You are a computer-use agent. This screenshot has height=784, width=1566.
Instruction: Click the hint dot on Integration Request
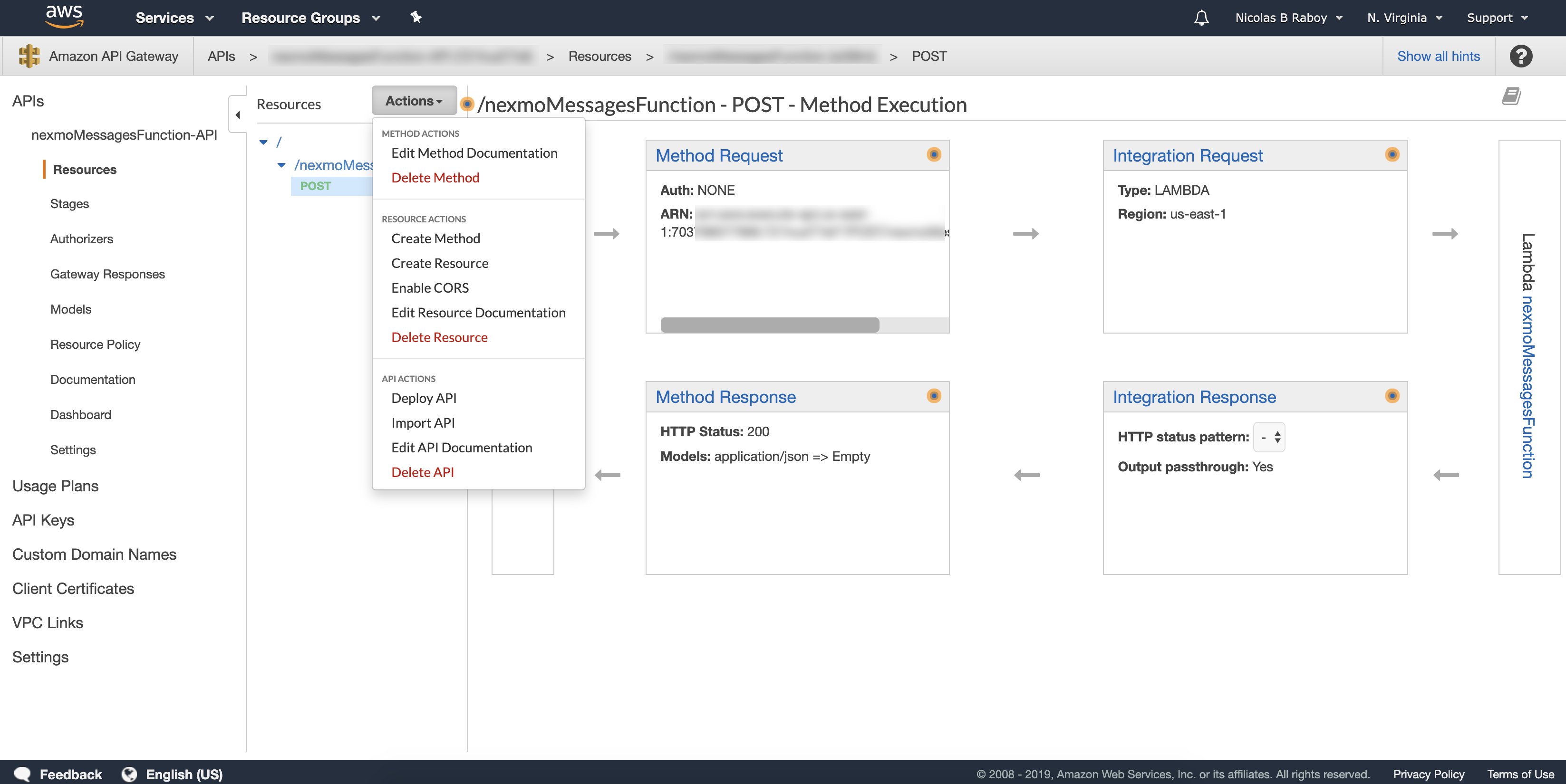click(x=1392, y=154)
